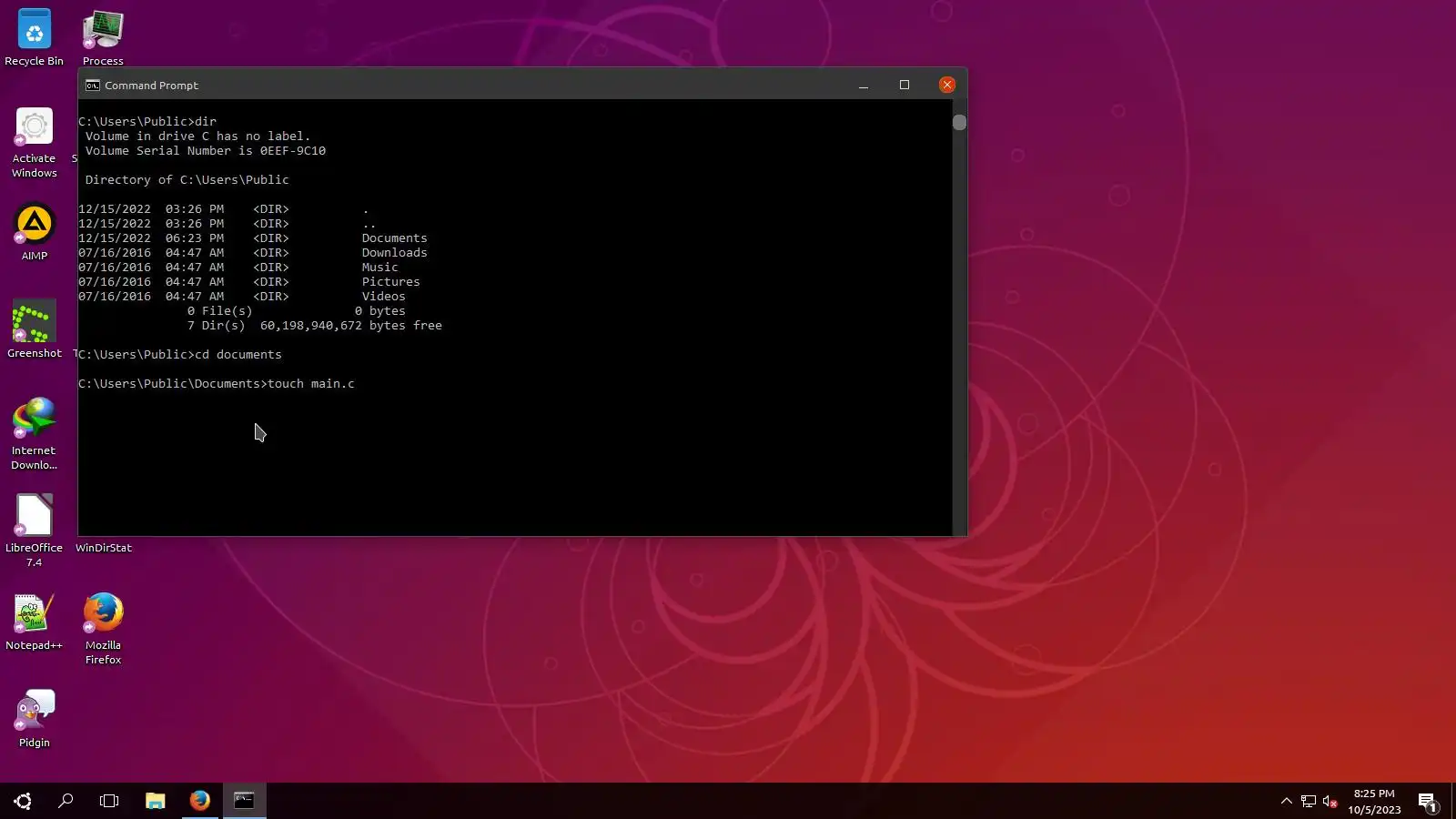Select the Mozilla Firefox desktop shortcut
The height and width of the screenshot is (819, 1456).
point(103,629)
